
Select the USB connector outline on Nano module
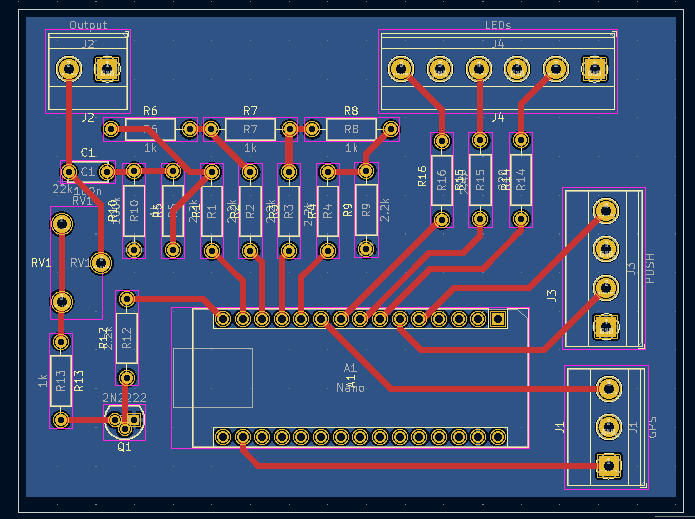click(213, 378)
